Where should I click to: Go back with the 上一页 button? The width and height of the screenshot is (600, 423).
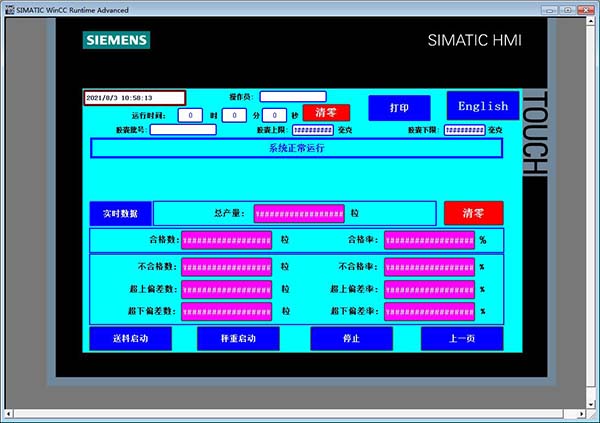coord(461,338)
